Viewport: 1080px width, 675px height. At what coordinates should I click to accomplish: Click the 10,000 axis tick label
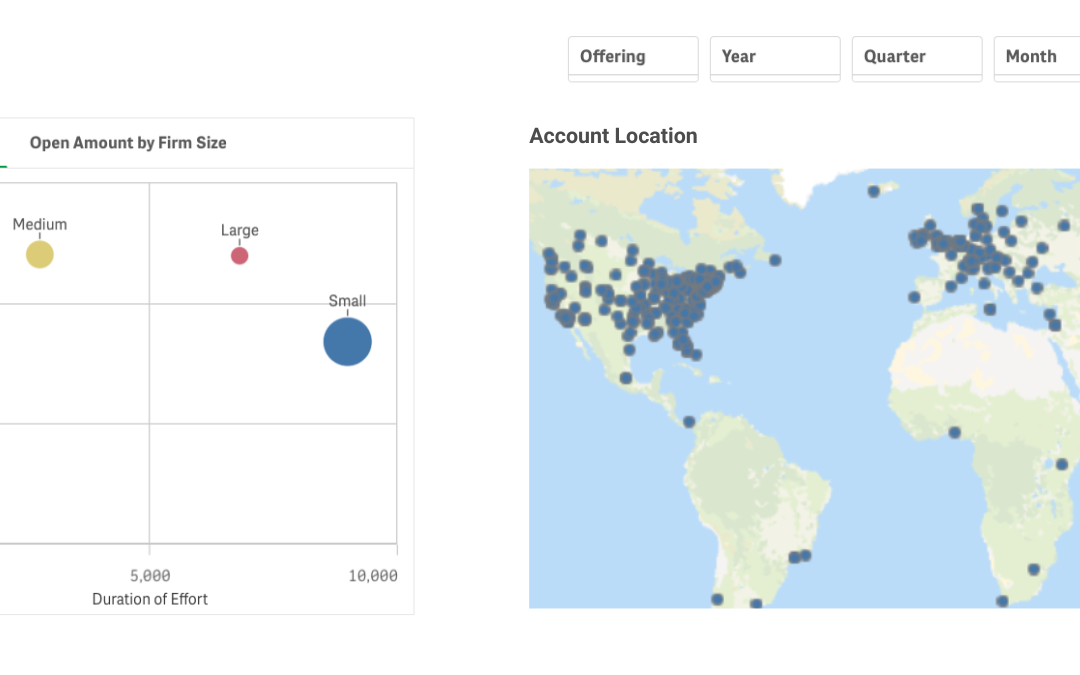point(373,576)
